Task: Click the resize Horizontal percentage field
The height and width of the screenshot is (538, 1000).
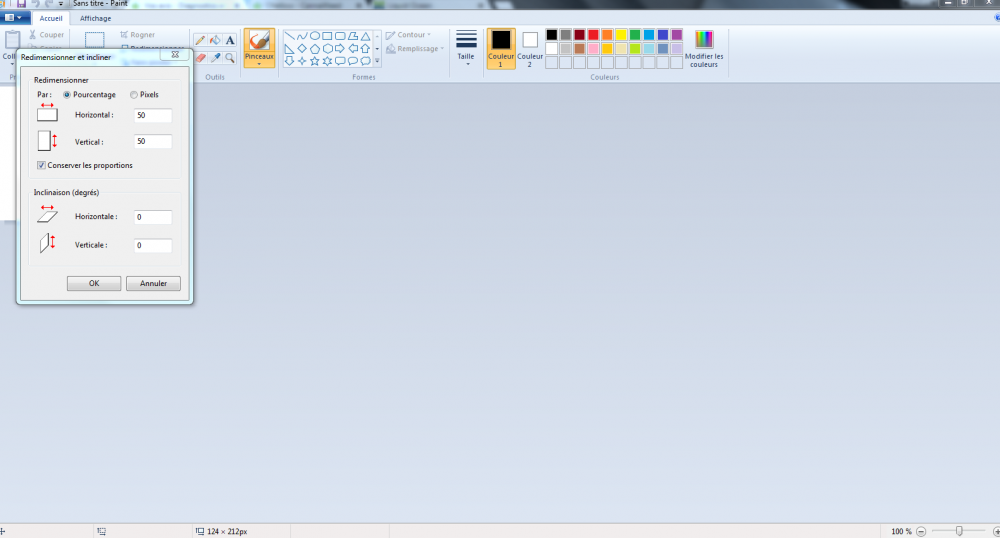Action: point(152,115)
